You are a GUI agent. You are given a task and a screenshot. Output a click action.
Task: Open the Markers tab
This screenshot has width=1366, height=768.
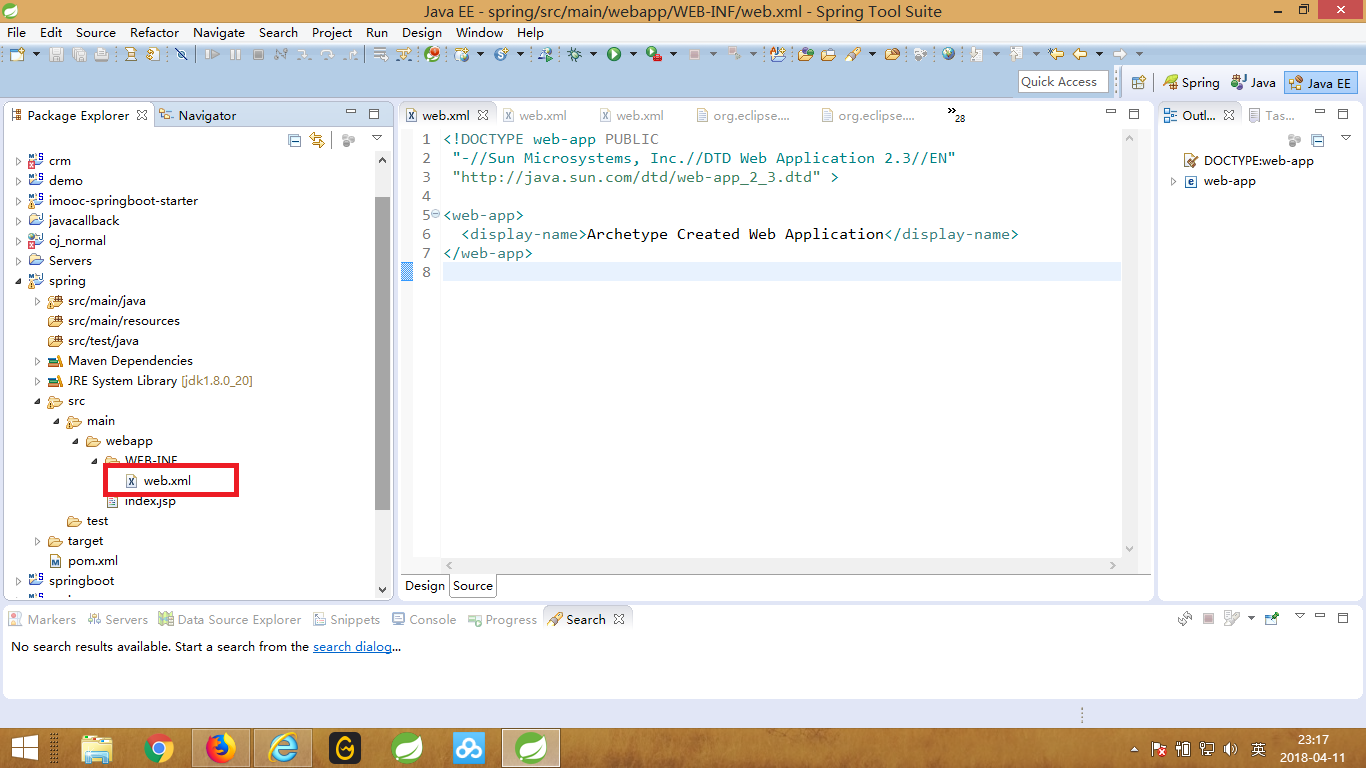pos(42,619)
